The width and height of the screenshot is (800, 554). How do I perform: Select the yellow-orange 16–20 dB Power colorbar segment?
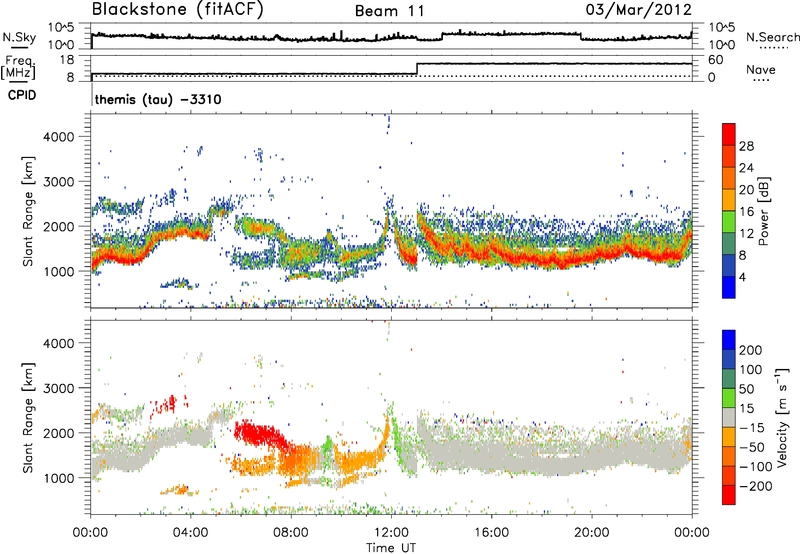tap(729, 200)
